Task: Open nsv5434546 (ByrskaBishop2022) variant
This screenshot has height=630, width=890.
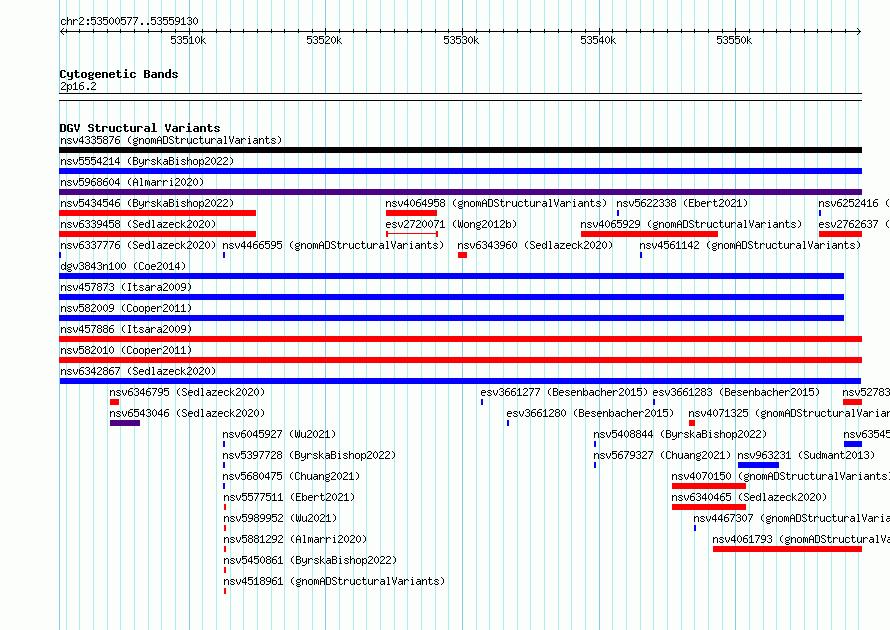Action: [147, 203]
